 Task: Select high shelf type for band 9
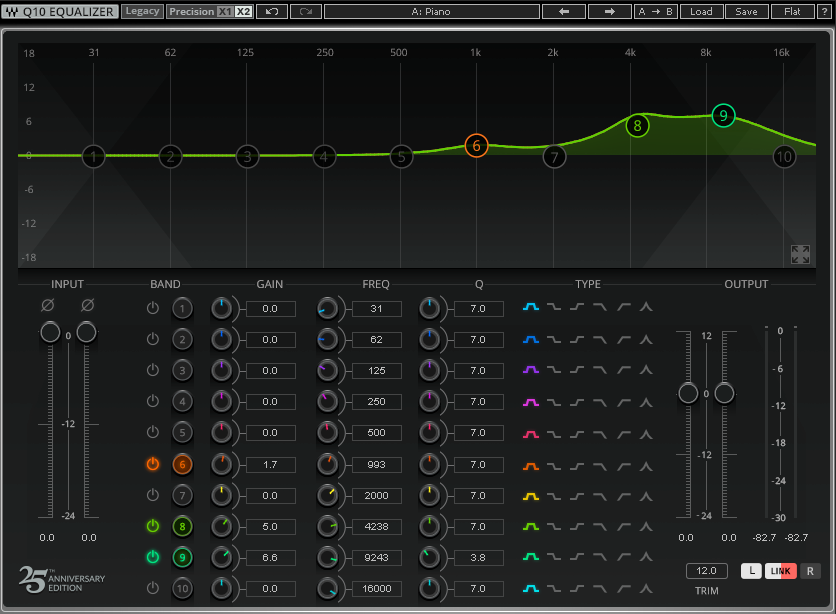577,557
